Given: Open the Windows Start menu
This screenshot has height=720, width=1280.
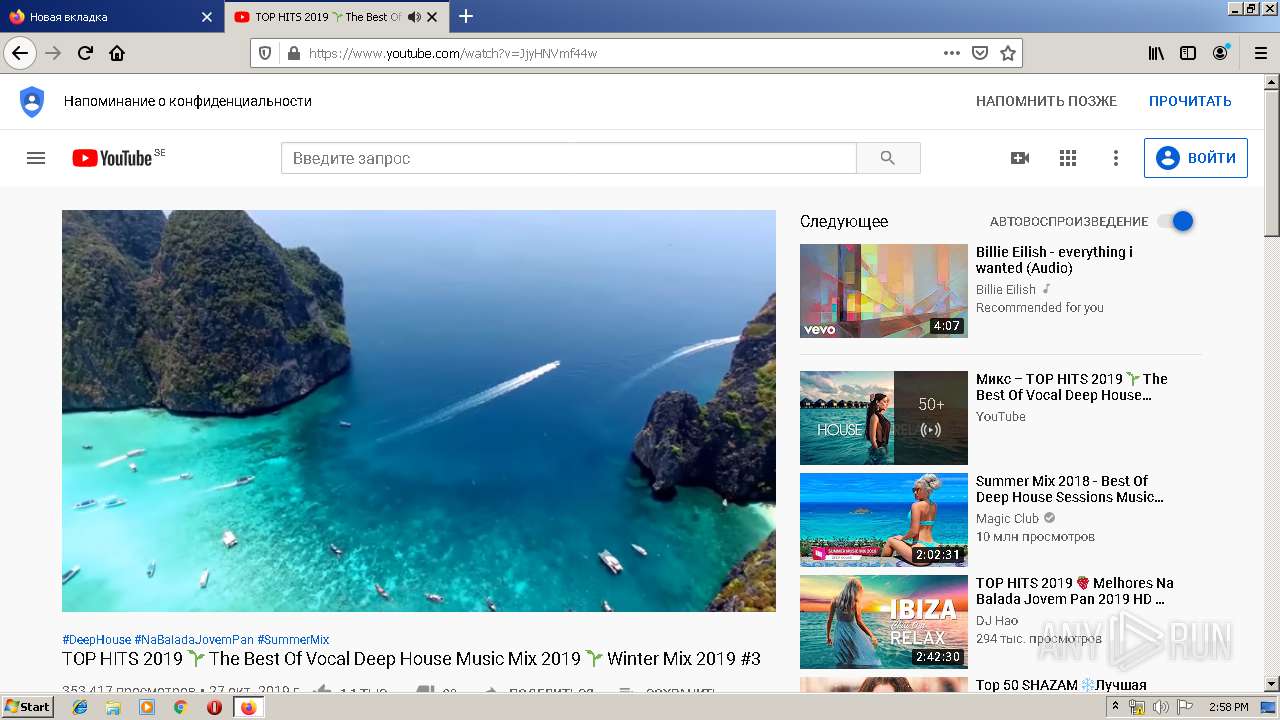Looking at the screenshot, I should point(27,707).
